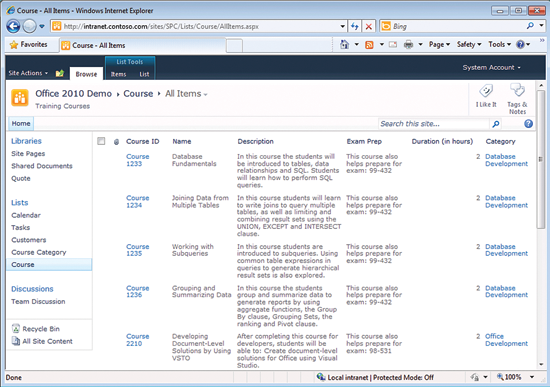Open Site Actions menu

click(x=28, y=73)
